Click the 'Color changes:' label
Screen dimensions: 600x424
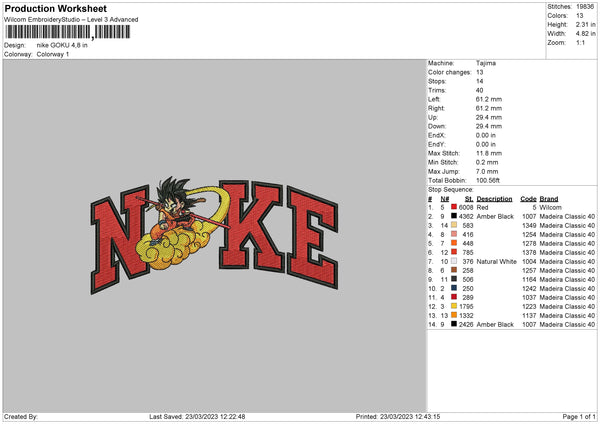(x=450, y=72)
